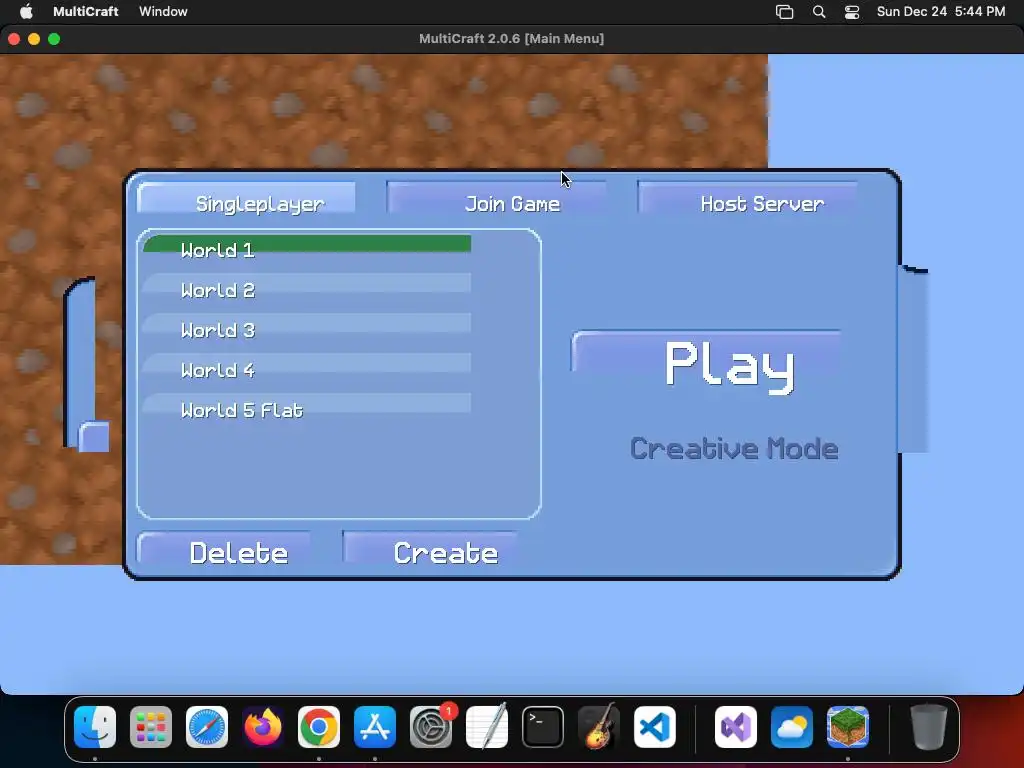Image resolution: width=1024 pixels, height=768 pixels.
Task: Select World 2 in the list
Action: 307,287
